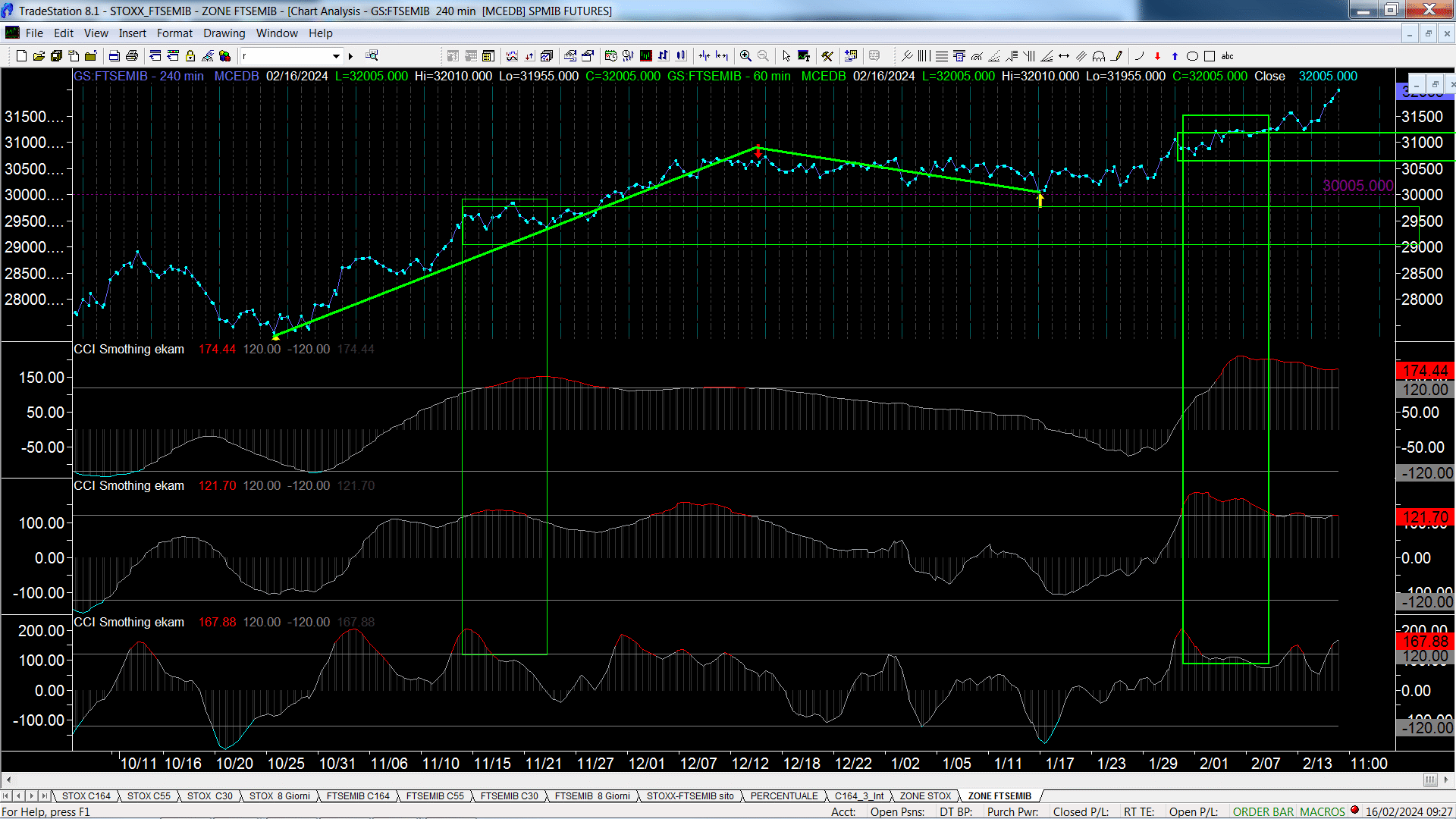This screenshot has height=819, width=1456.
Task: Click the symbol lookup magnifier icon
Action: tap(372, 55)
